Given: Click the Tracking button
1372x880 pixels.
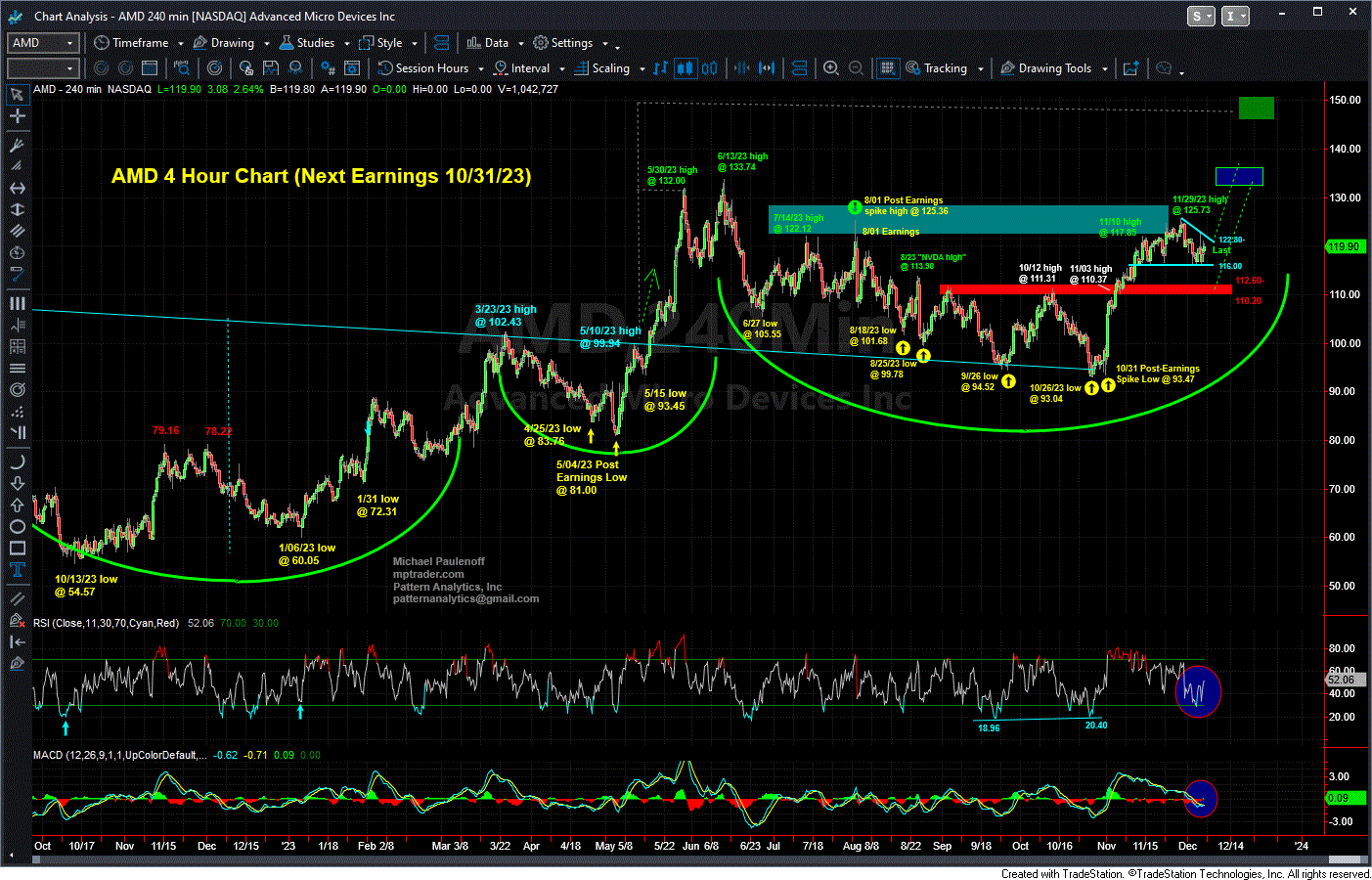Looking at the screenshot, I should pyautogui.click(x=937, y=68).
